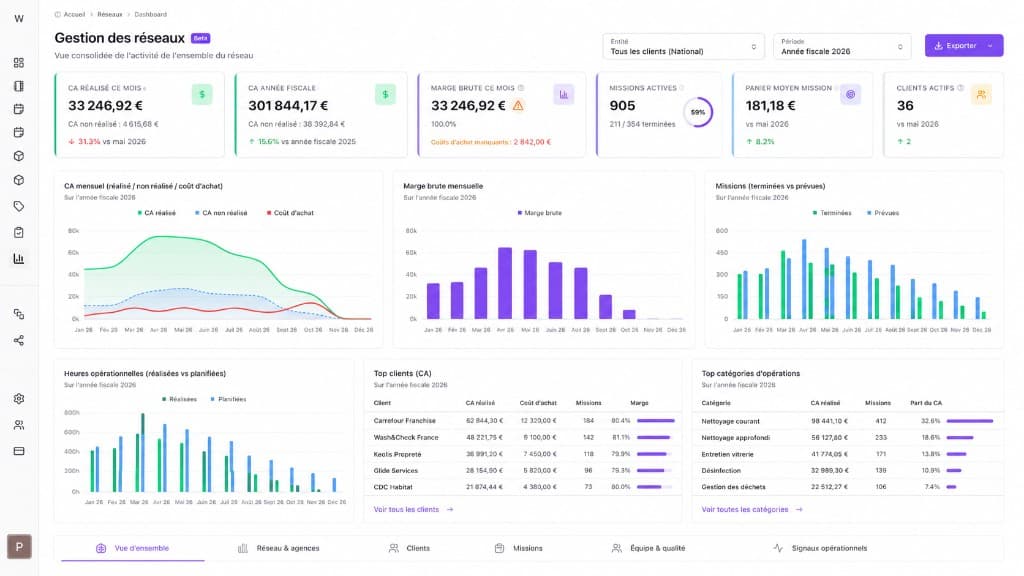Screen dimensions: 1024x576
Task: Open the share nodes sidebar icon
Action: 19,340
